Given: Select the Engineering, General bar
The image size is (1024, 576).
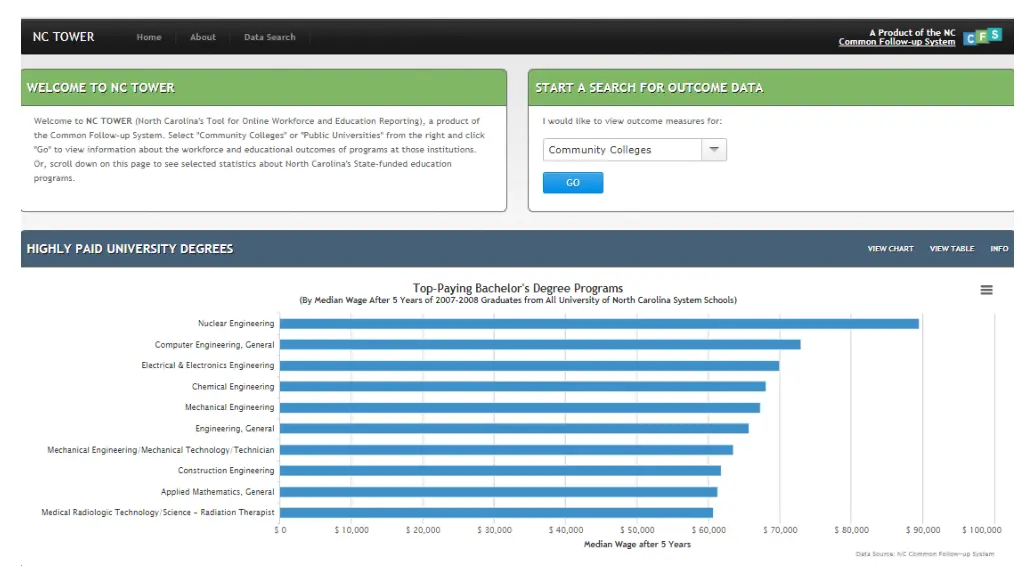Looking at the screenshot, I should click(514, 428).
